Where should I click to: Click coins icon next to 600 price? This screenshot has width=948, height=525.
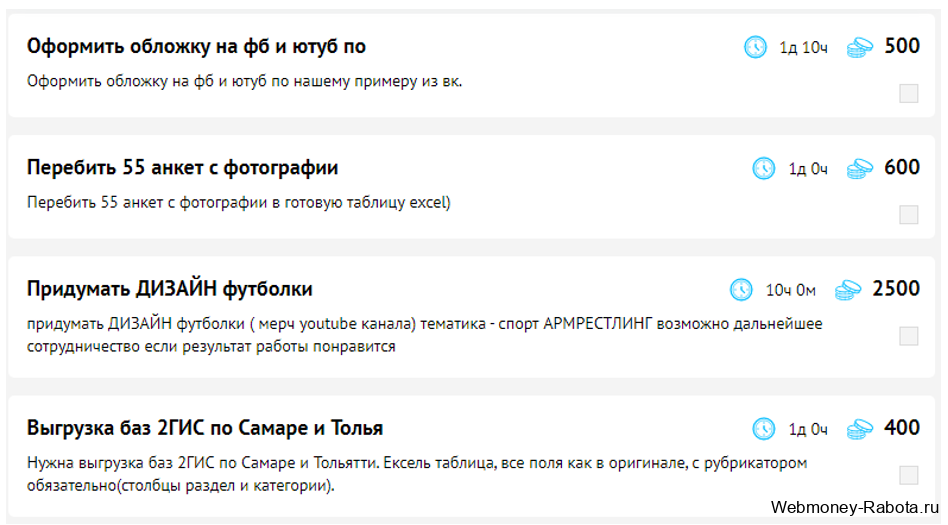860,169
